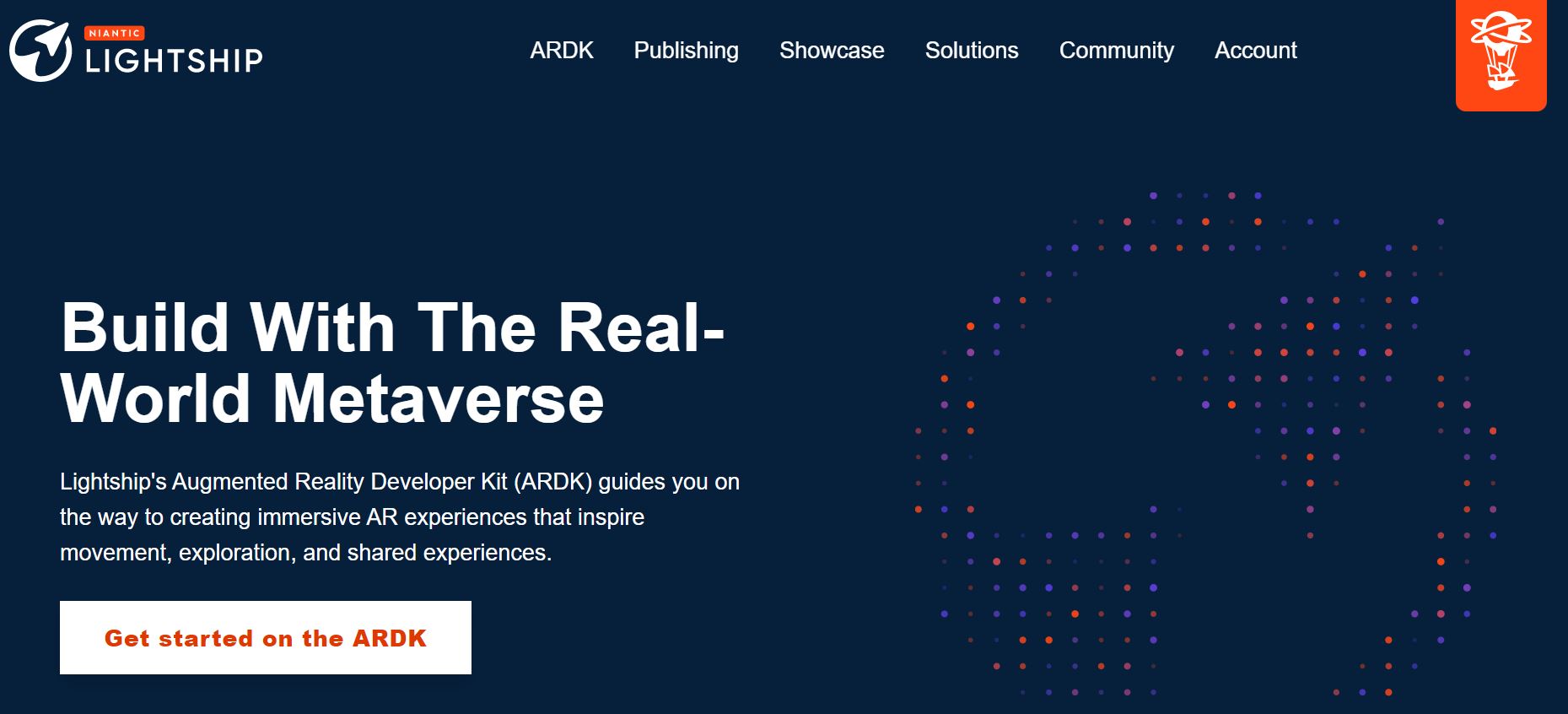Image resolution: width=1568 pixels, height=714 pixels.
Task: Open the ARDK menu item
Action: pos(562,51)
